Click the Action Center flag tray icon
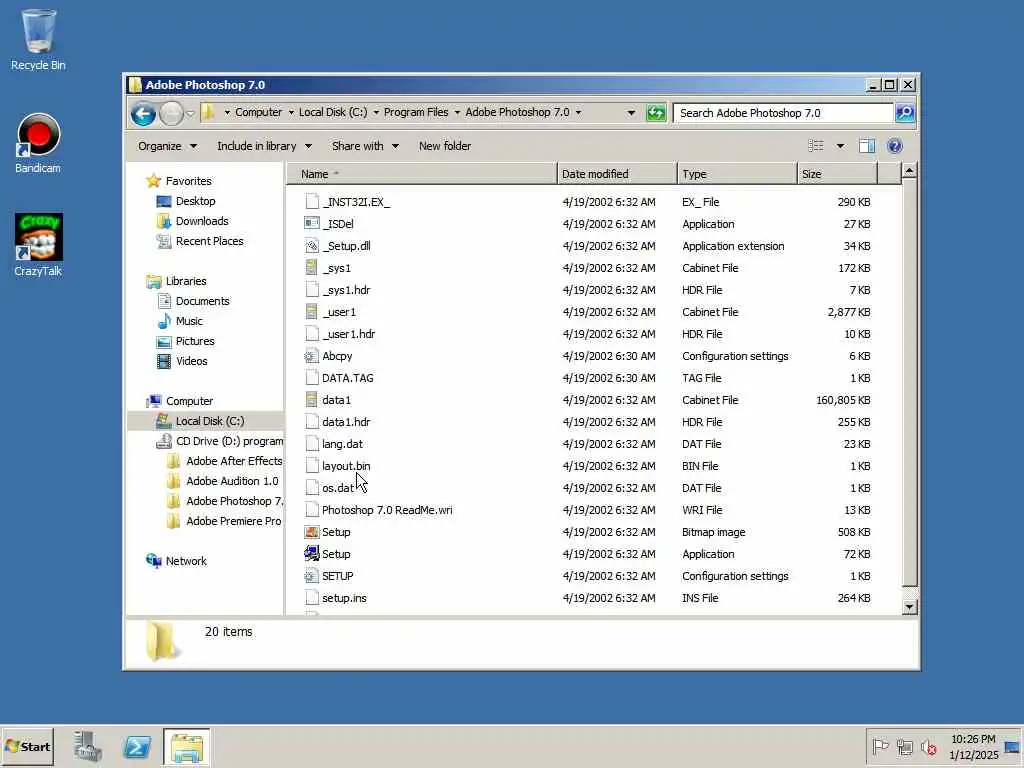The height and width of the screenshot is (768, 1024). (880, 746)
